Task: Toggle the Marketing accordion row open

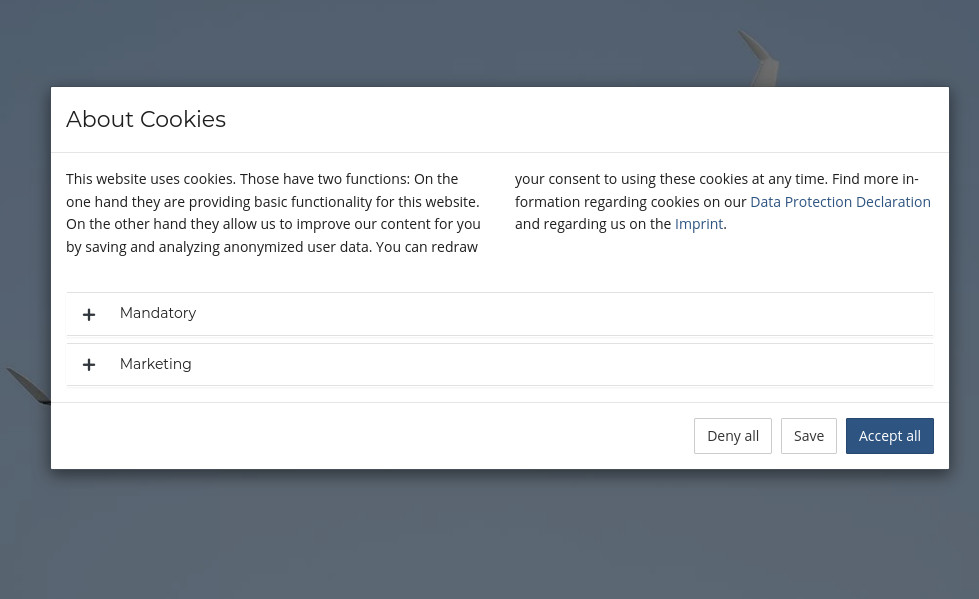Action: 499,364
